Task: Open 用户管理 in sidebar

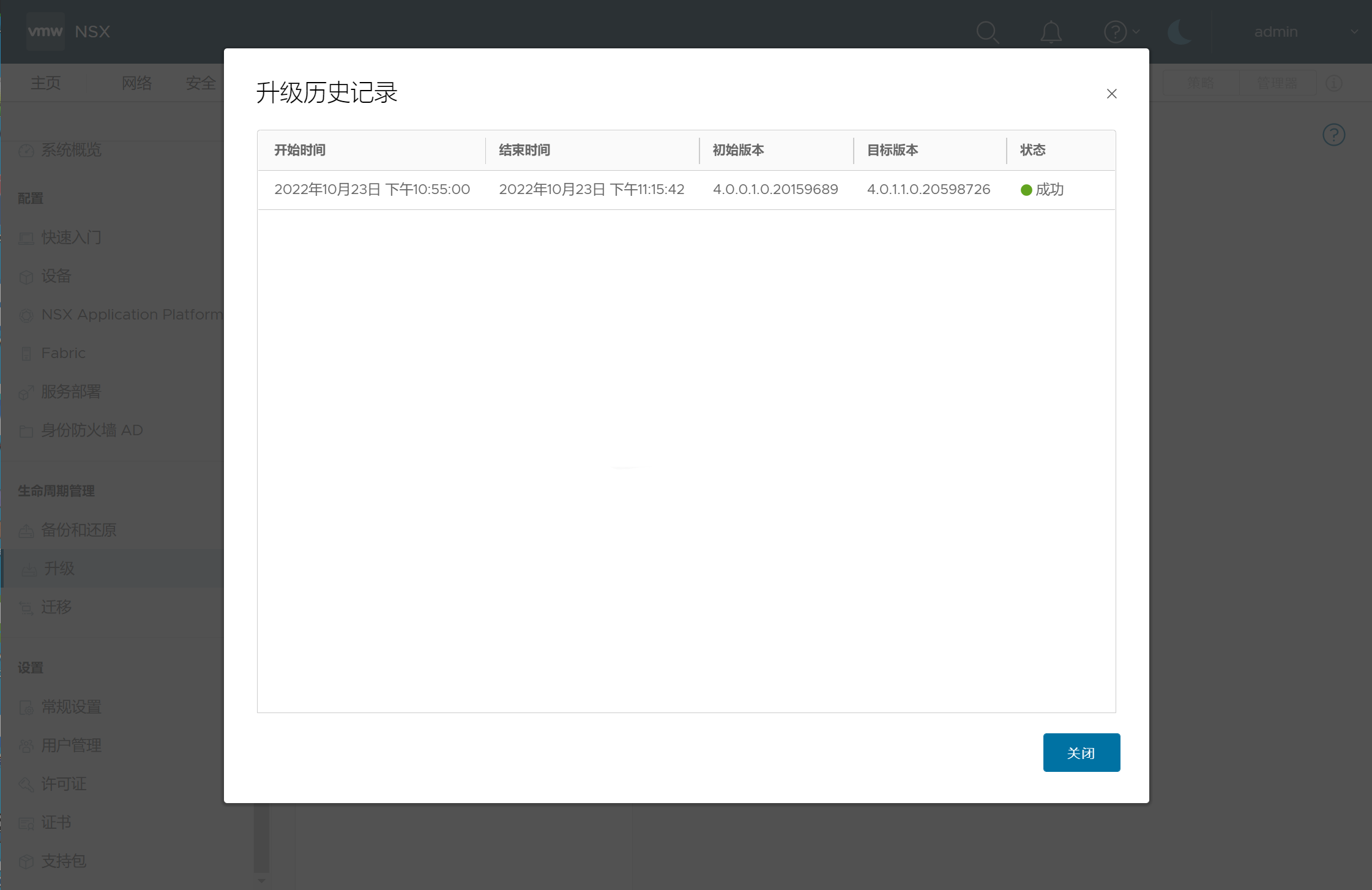Action: click(x=71, y=746)
